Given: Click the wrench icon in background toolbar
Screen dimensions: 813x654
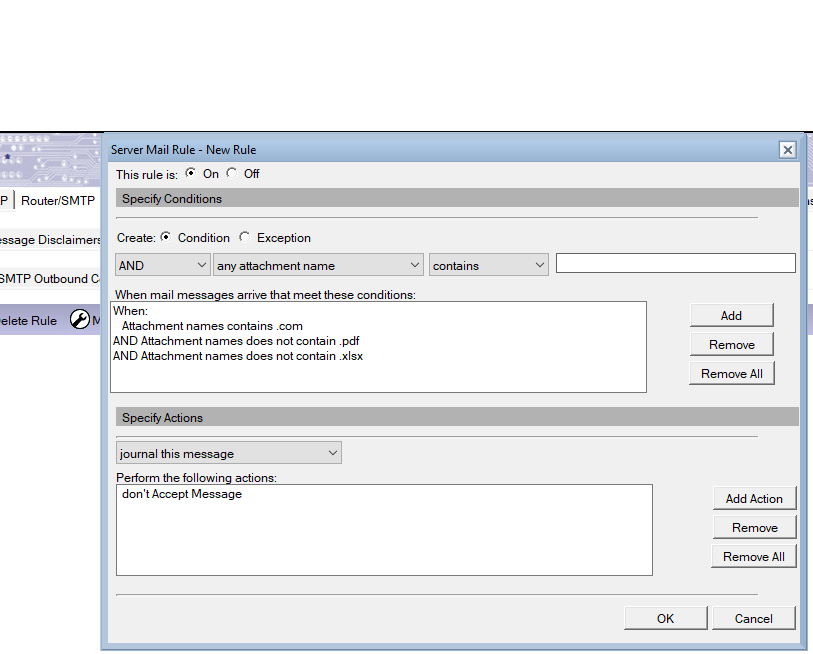Looking at the screenshot, I should (79, 319).
